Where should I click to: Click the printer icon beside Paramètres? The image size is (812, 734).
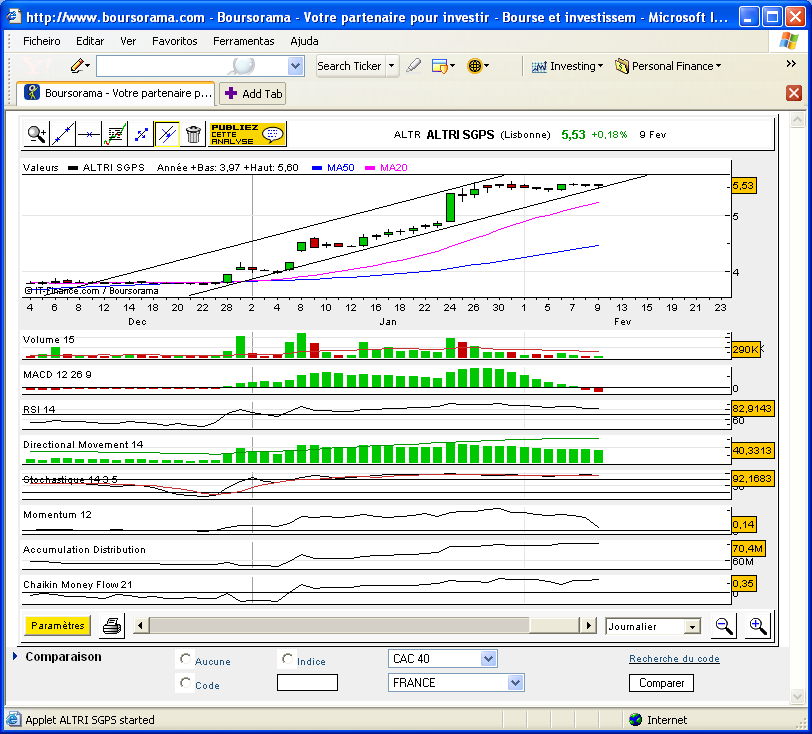coord(112,626)
